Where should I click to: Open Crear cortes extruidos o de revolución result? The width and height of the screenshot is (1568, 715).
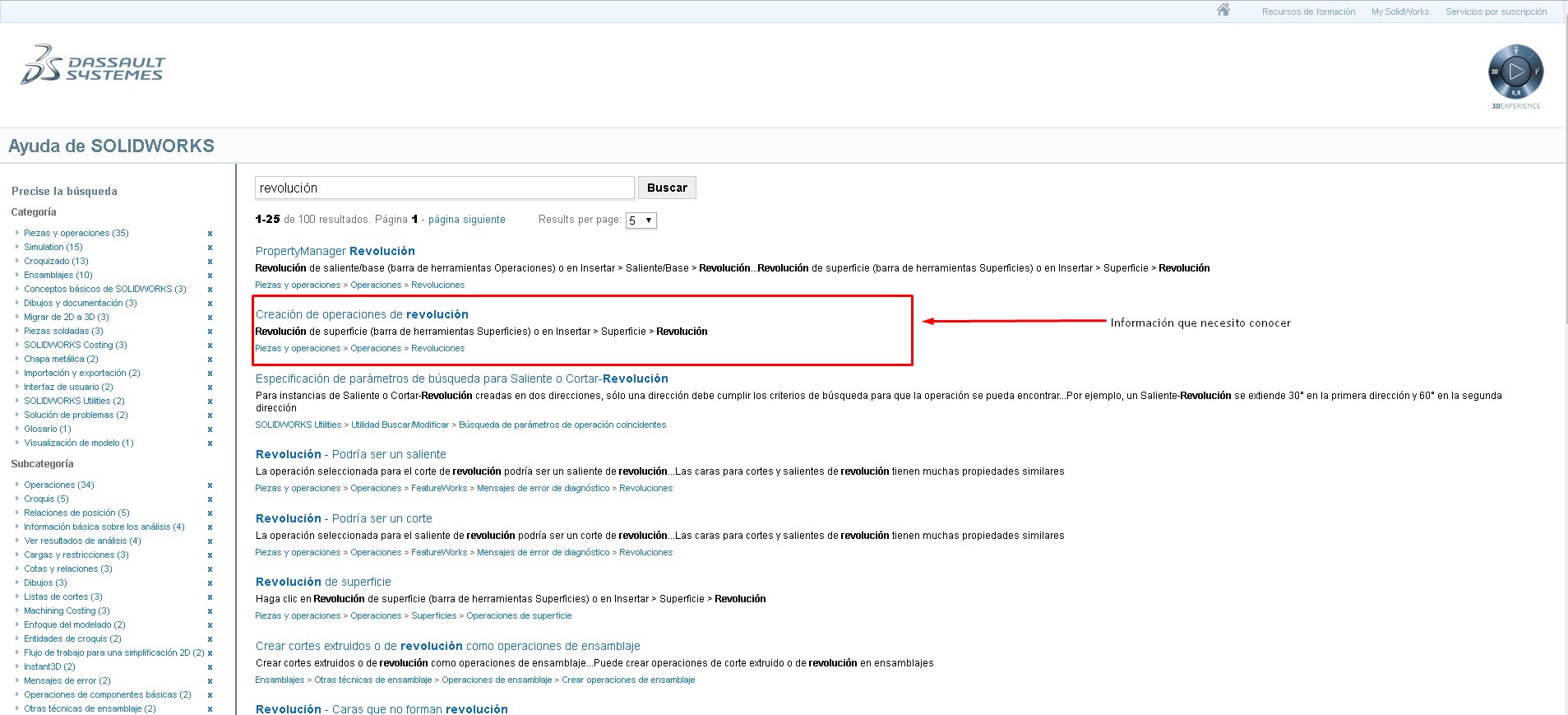(447, 646)
